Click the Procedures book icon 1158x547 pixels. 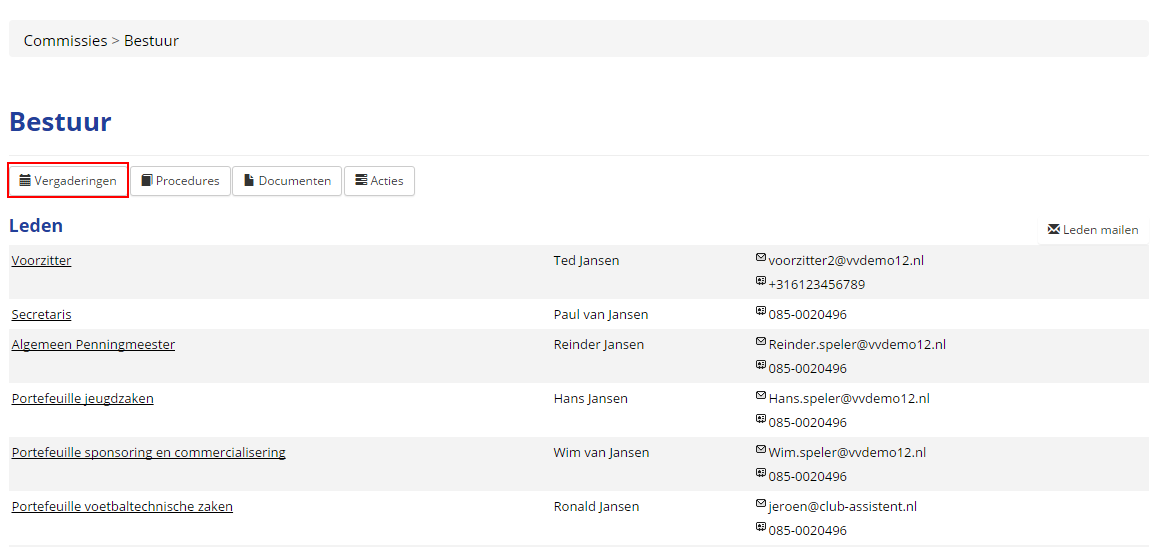147,181
